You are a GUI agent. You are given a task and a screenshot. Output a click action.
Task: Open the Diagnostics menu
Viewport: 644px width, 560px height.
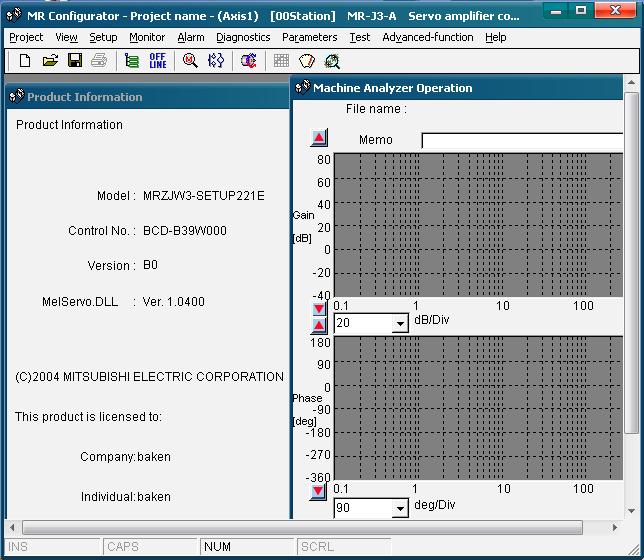click(x=243, y=37)
